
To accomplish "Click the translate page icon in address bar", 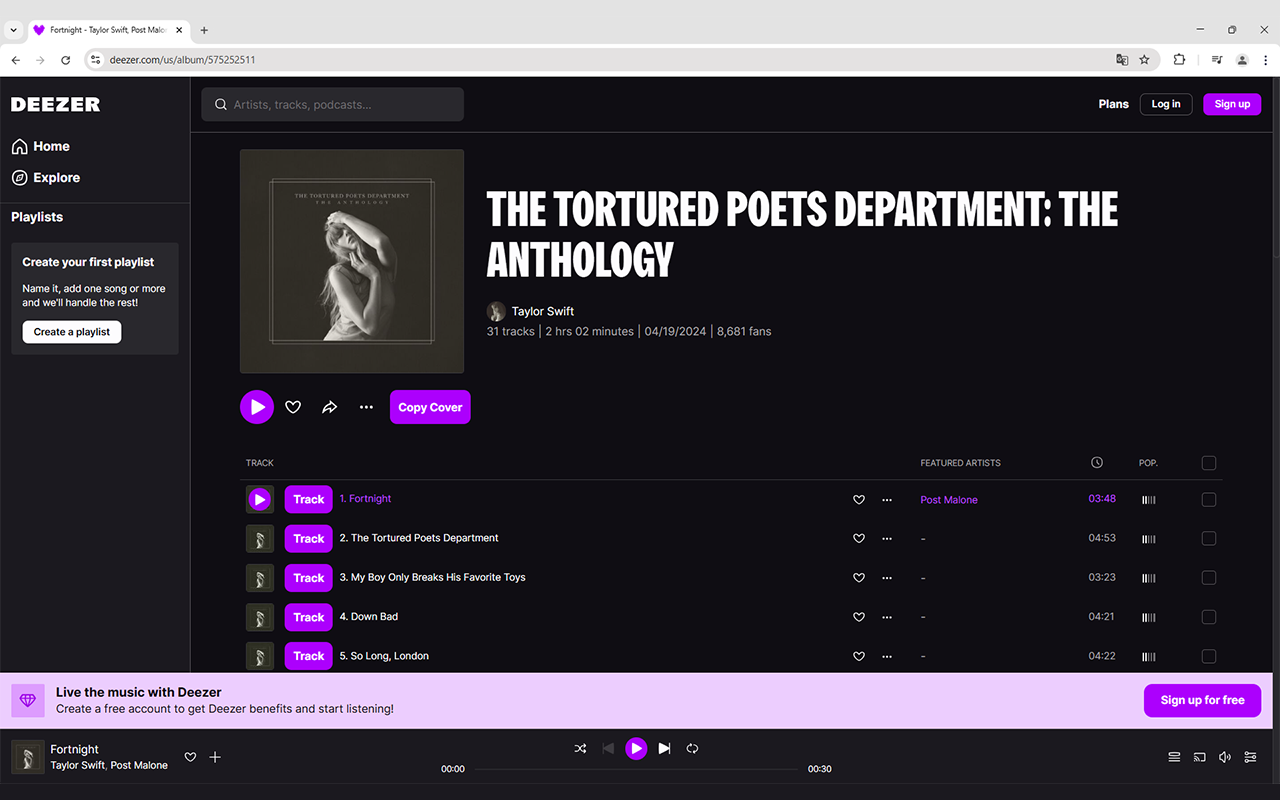I will coord(1122,60).
